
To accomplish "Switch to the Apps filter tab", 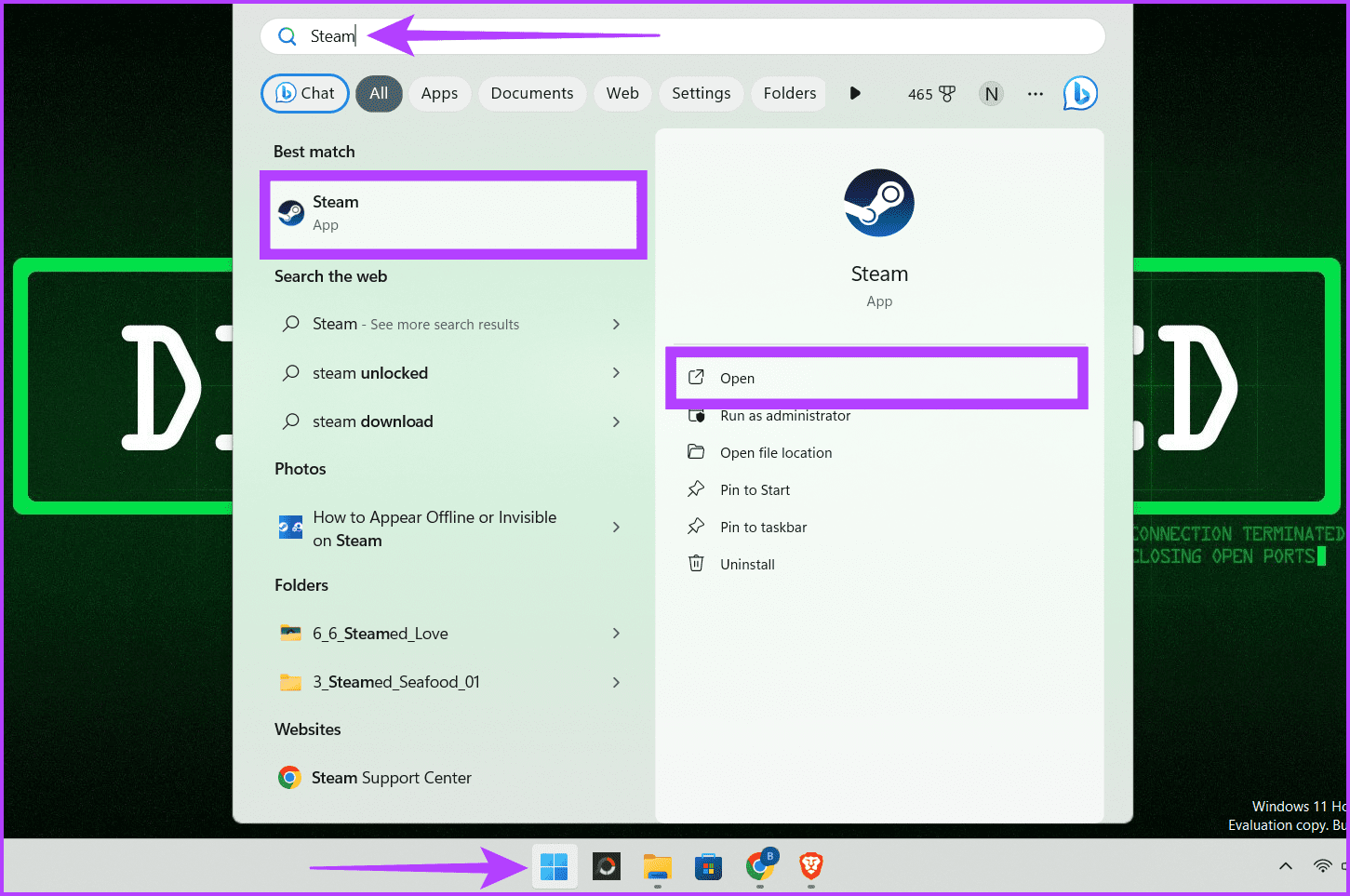I will pyautogui.click(x=439, y=93).
